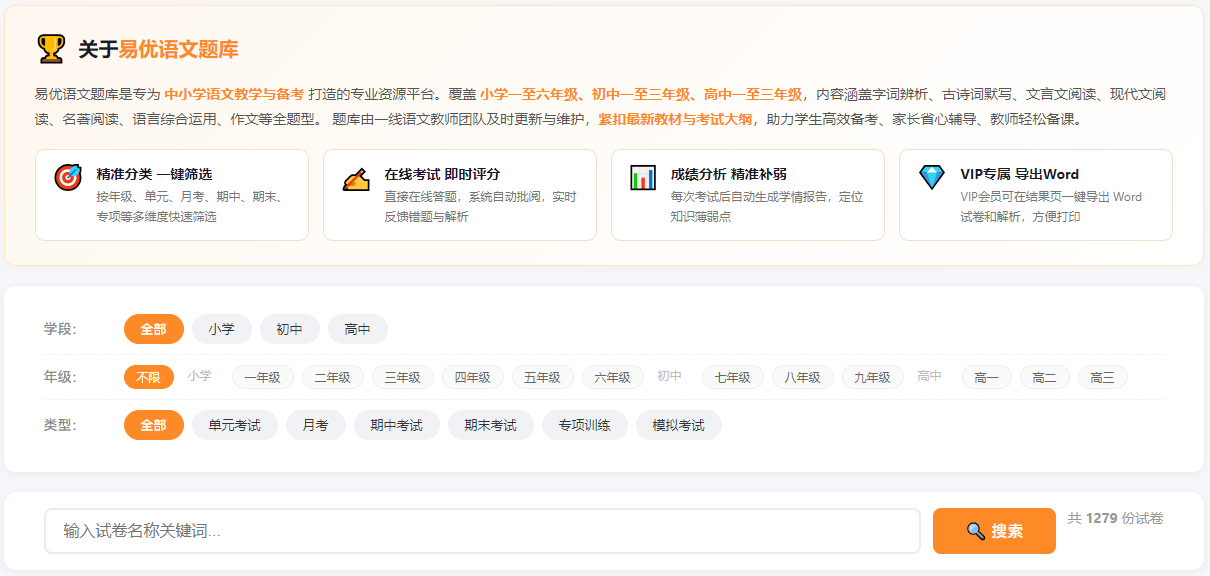The image size is (1210, 576).
Task: Choose grade 八年级
Action: pos(803,377)
